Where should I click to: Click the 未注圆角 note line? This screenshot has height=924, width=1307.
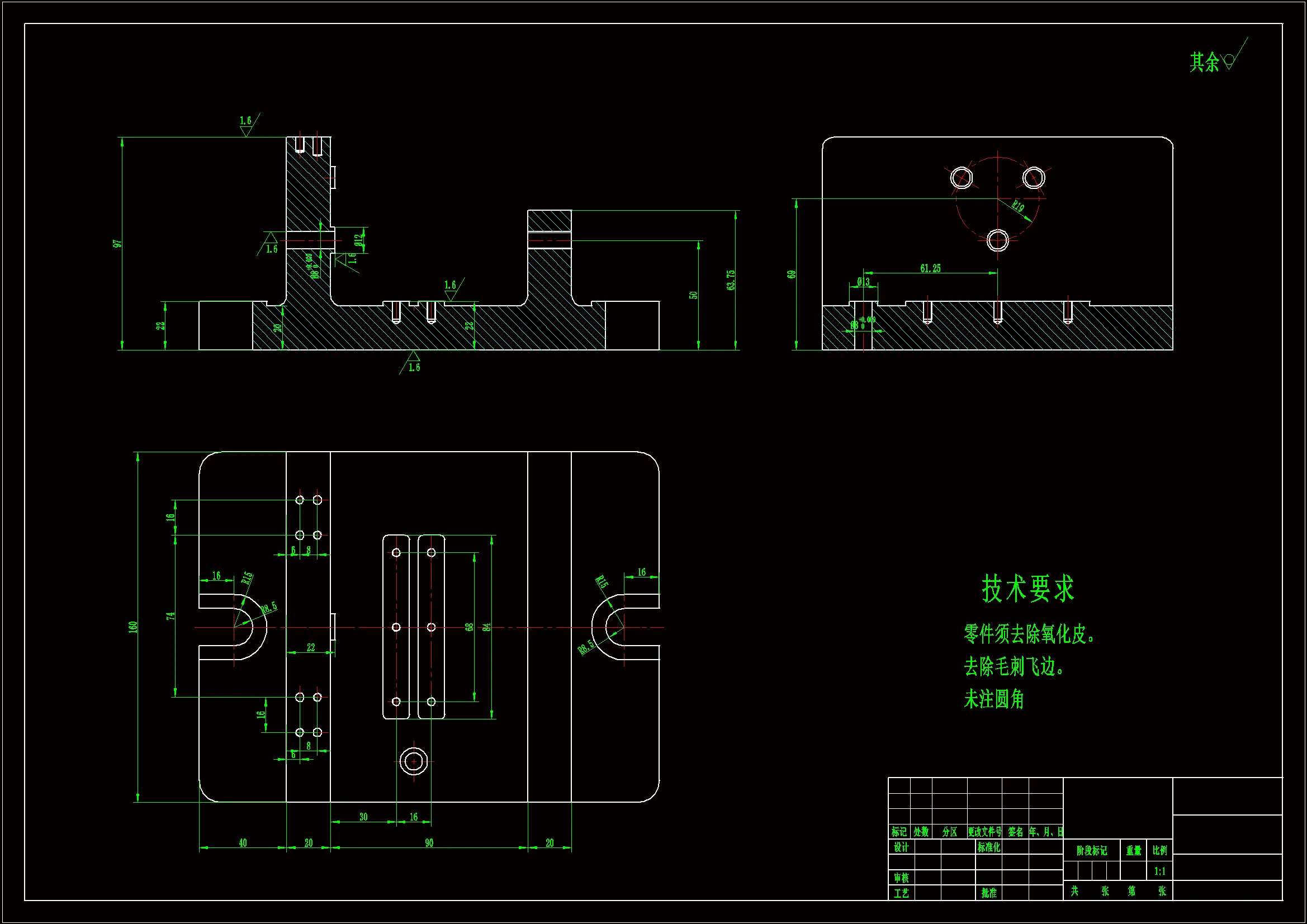994,699
